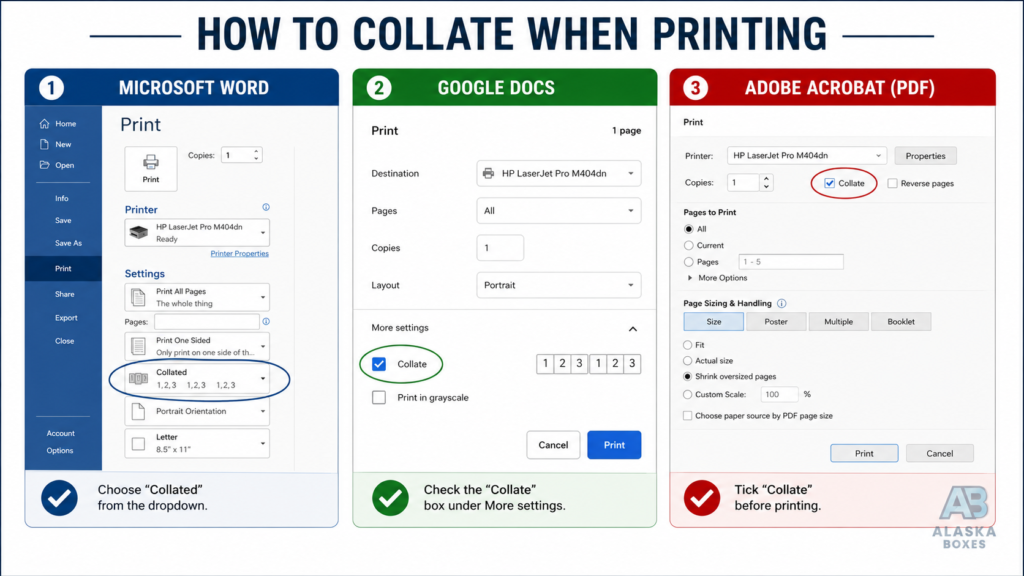Click Save in Word sidebar
Image resolution: width=1024 pixels, height=576 pixels.
(63, 221)
